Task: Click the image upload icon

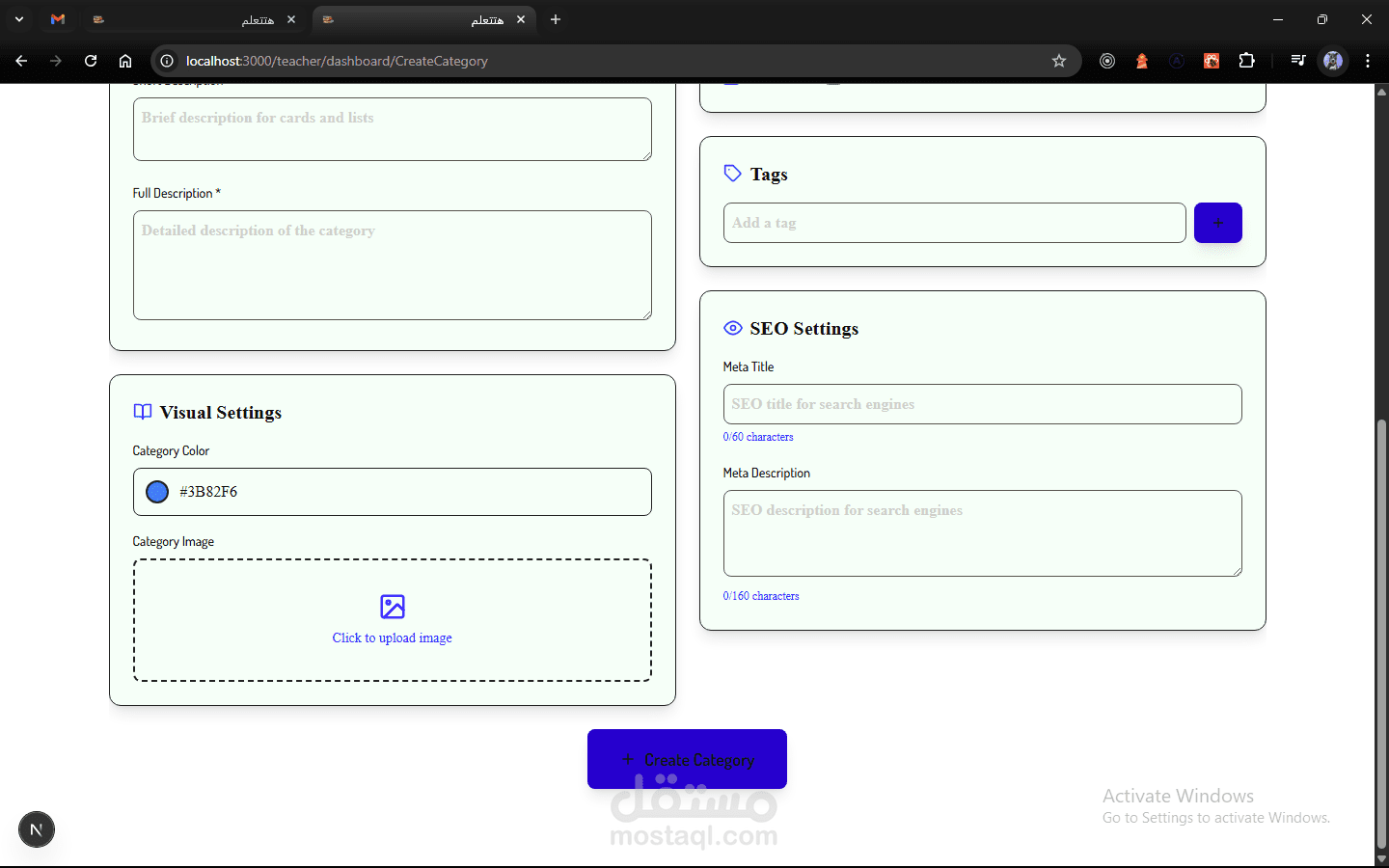Action: coord(393,607)
